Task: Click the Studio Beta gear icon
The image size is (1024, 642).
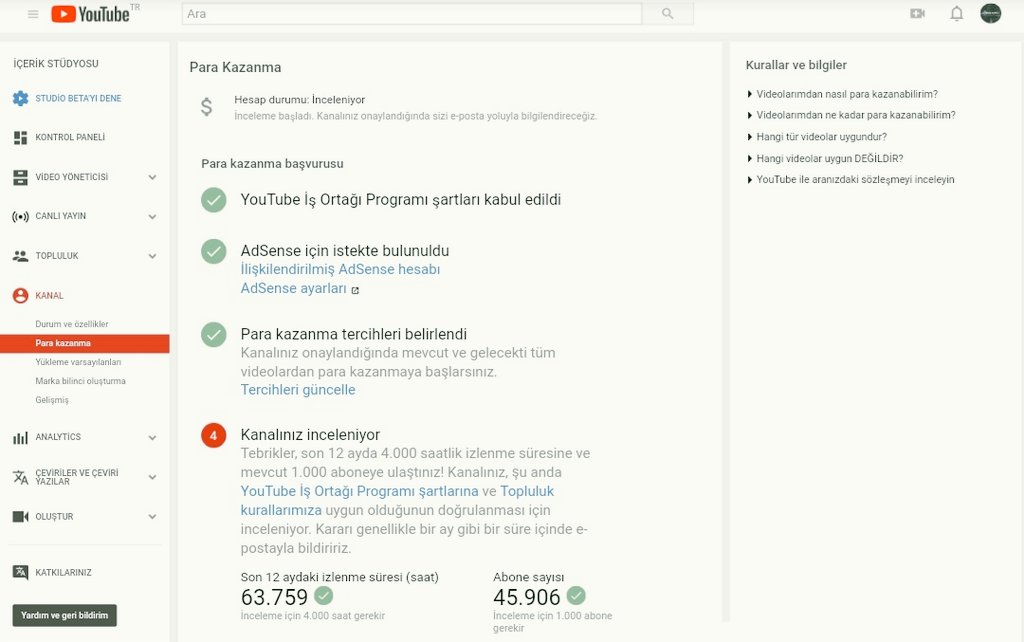Action: [x=20, y=98]
